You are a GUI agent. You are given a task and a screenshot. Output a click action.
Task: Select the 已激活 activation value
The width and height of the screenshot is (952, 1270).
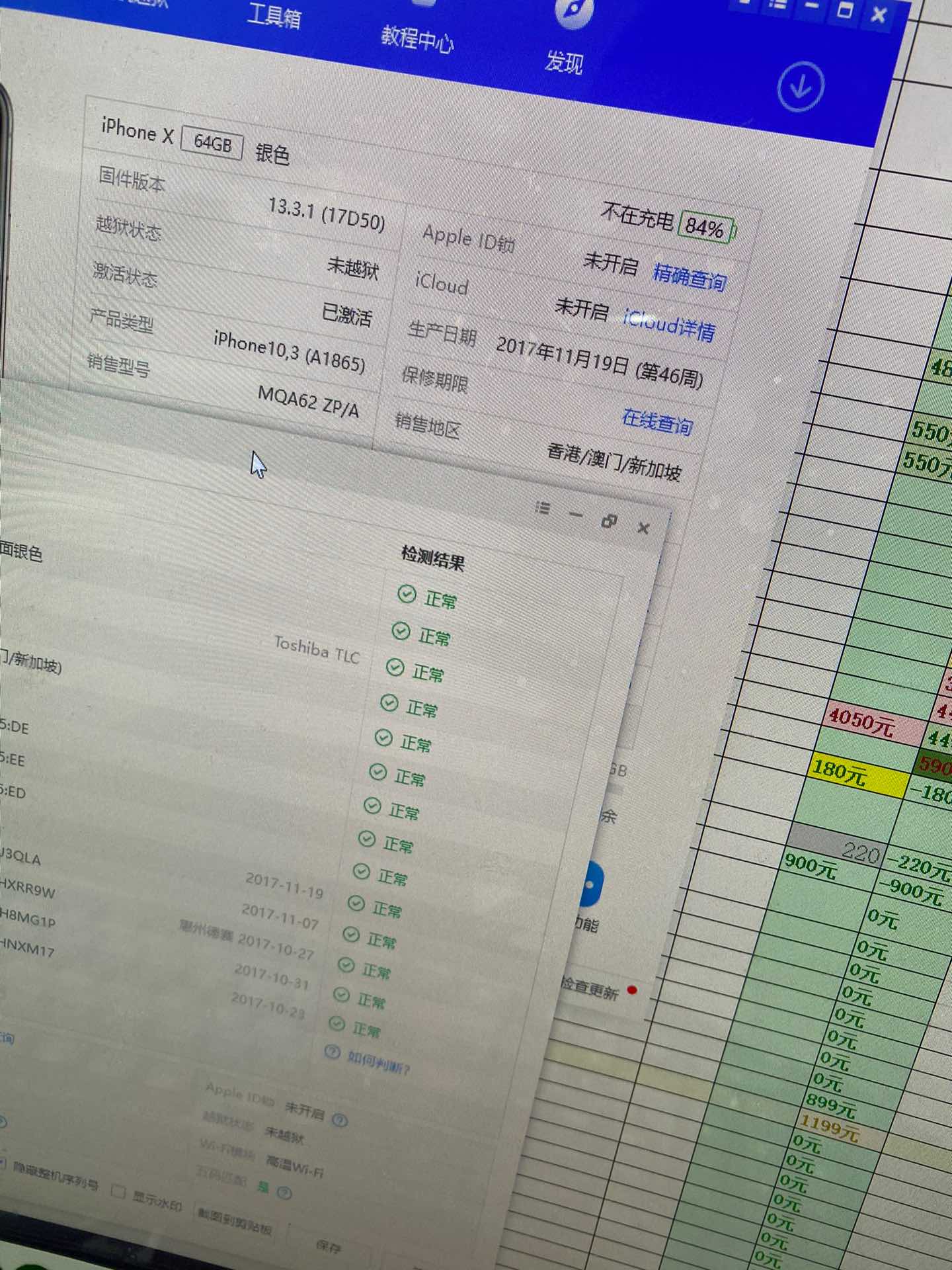[346, 315]
